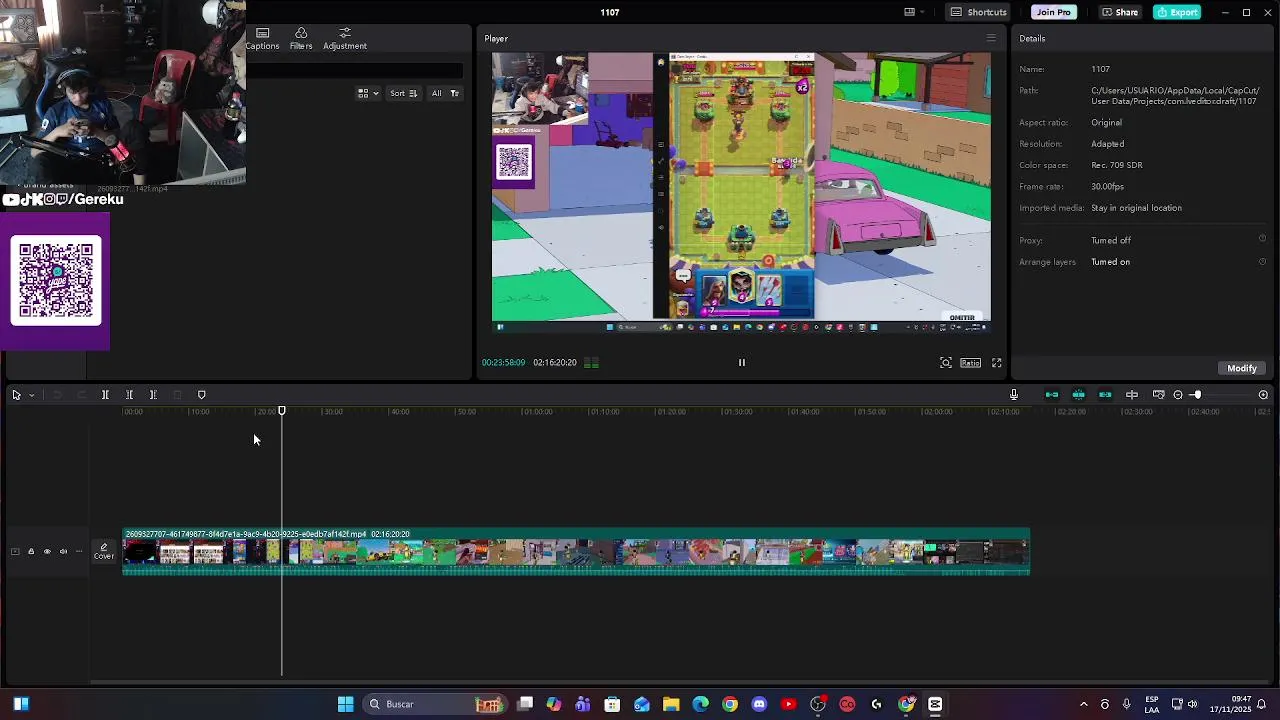Click the greyed-out delete clip icon
The height and width of the screenshot is (720, 1280).
[x=177, y=395]
